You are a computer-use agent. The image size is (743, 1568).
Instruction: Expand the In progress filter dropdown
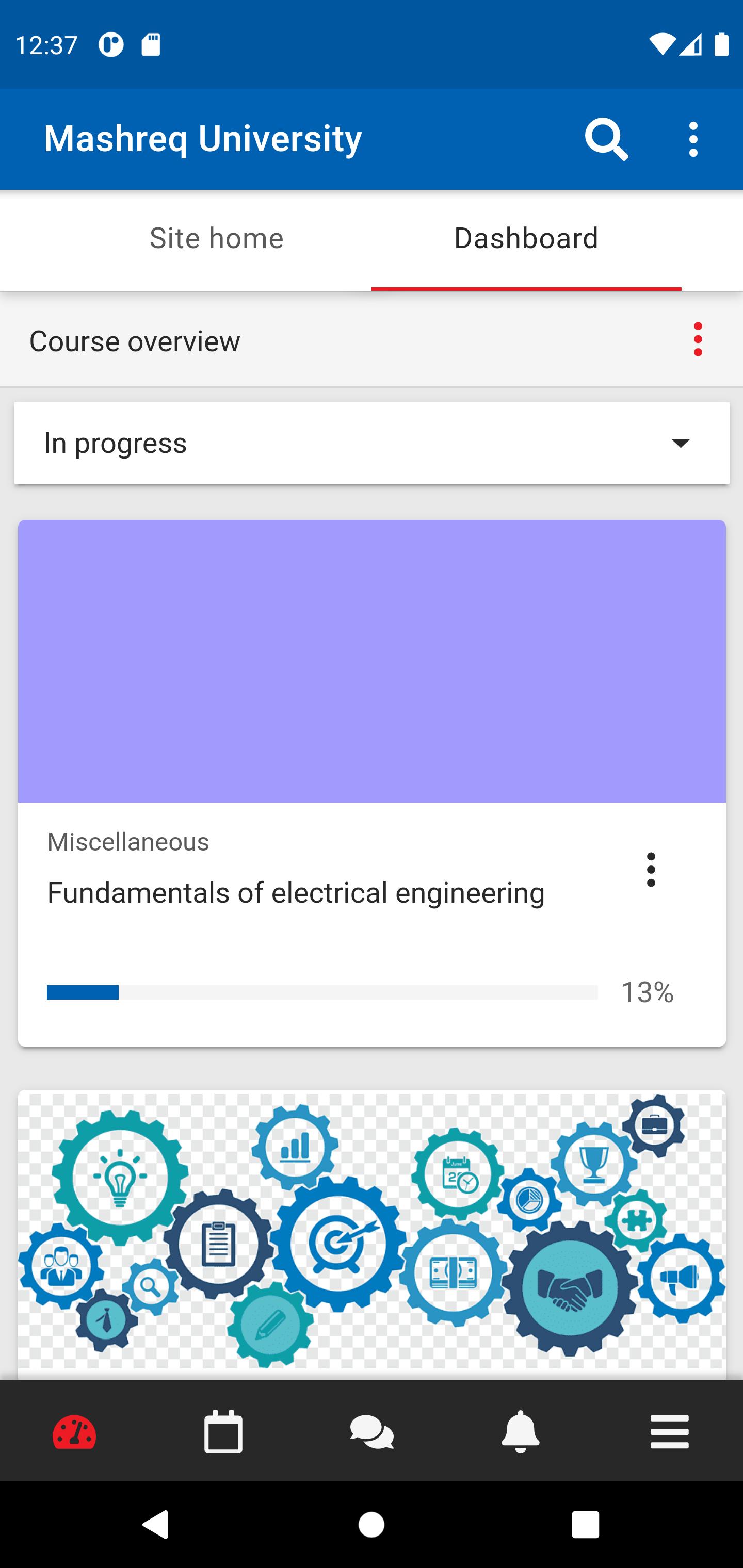pos(372,443)
